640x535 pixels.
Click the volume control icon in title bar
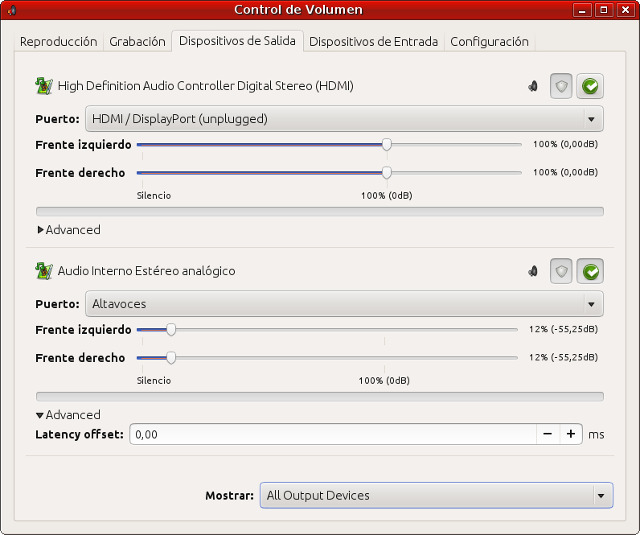pos(12,10)
